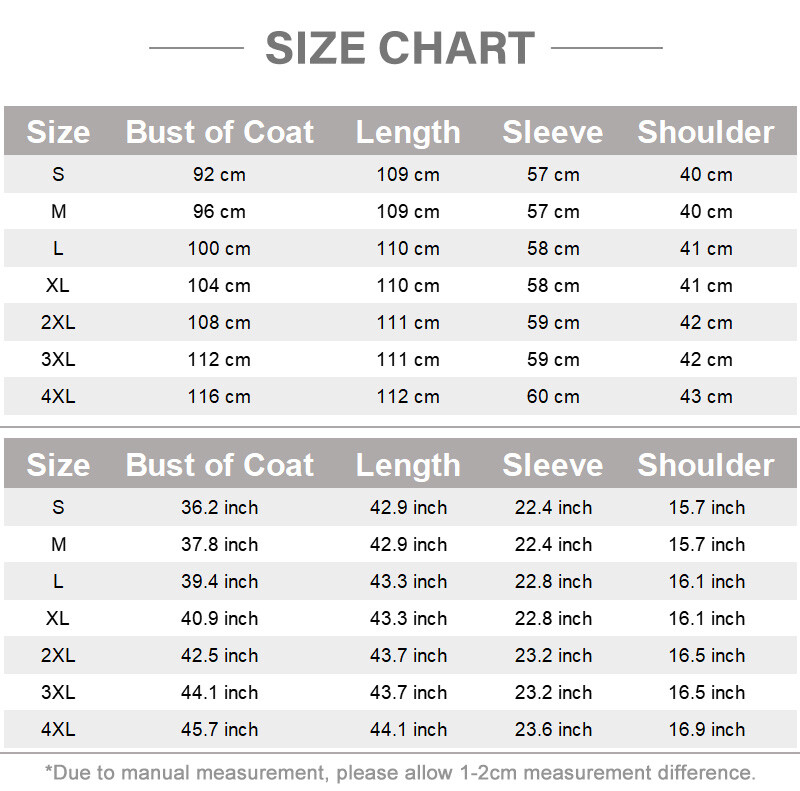The height and width of the screenshot is (791, 800).
Task: Select the Bust of Coat header in cm table
Action: pyautogui.click(x=219, y=132)
